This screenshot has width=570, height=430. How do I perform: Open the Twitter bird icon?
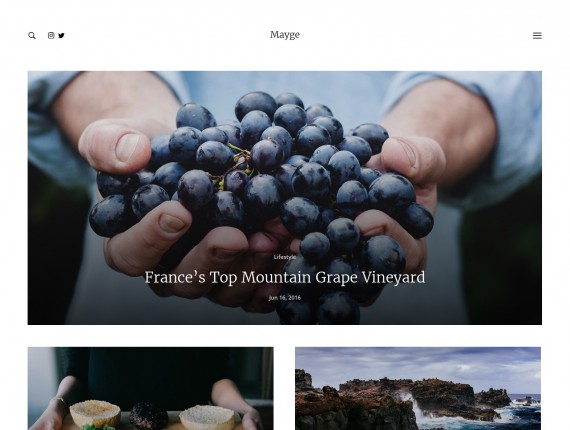[x=61, y=35]
